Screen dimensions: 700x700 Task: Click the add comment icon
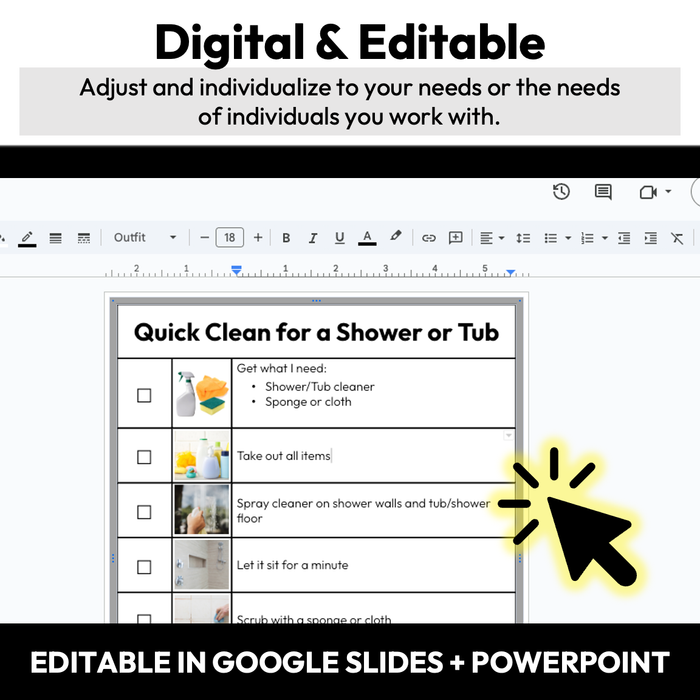456,238
